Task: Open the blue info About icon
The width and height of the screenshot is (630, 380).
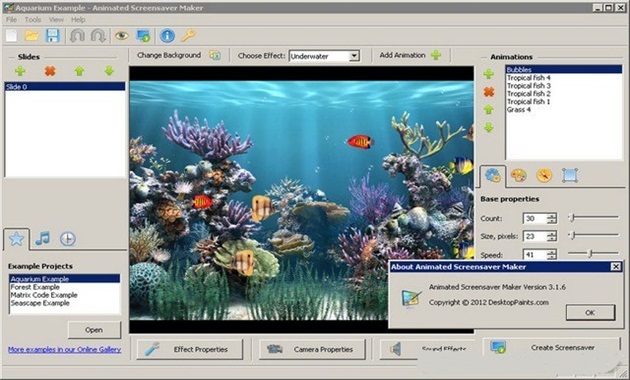Action: (x=167, y=36)
